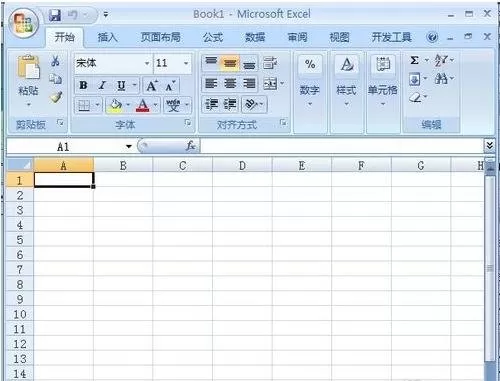Click the 粘贴 paste clipboard icon
The image size is (500, 381).
pyautogui.click(x=29, y=68)
